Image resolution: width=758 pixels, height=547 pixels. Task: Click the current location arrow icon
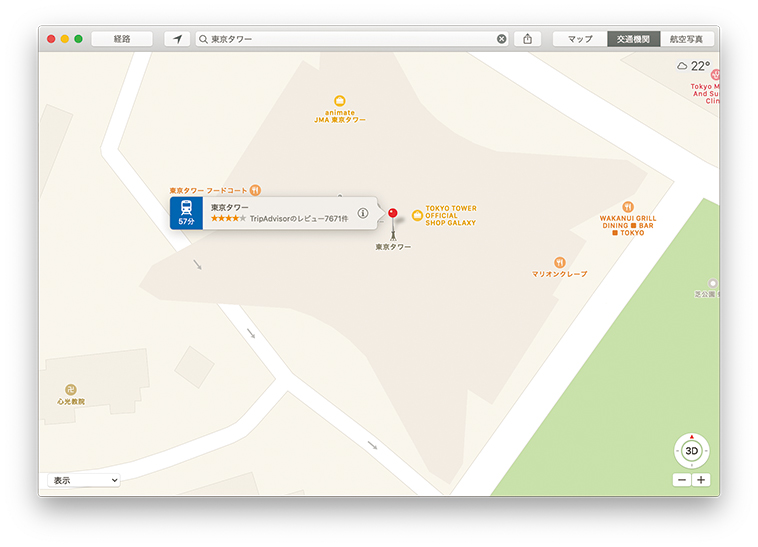[177, 39]
